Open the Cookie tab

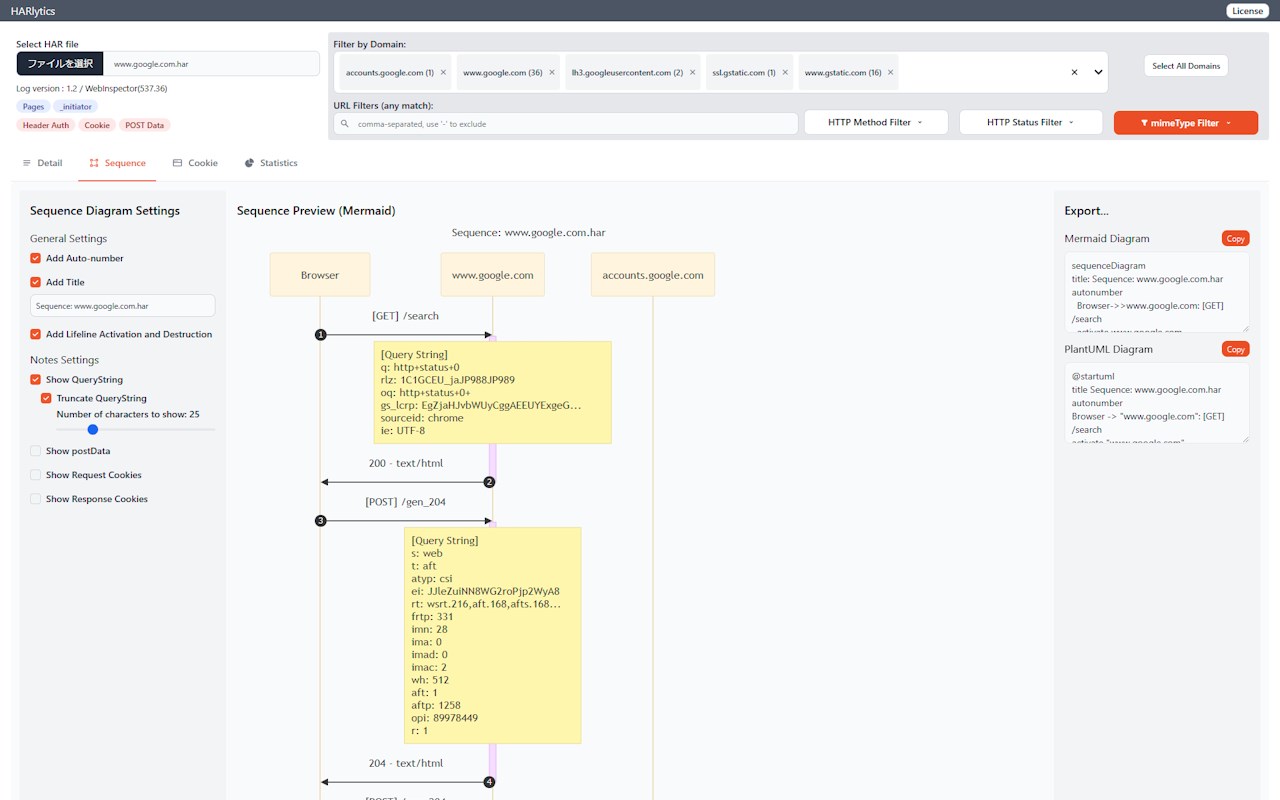point(195,163)
